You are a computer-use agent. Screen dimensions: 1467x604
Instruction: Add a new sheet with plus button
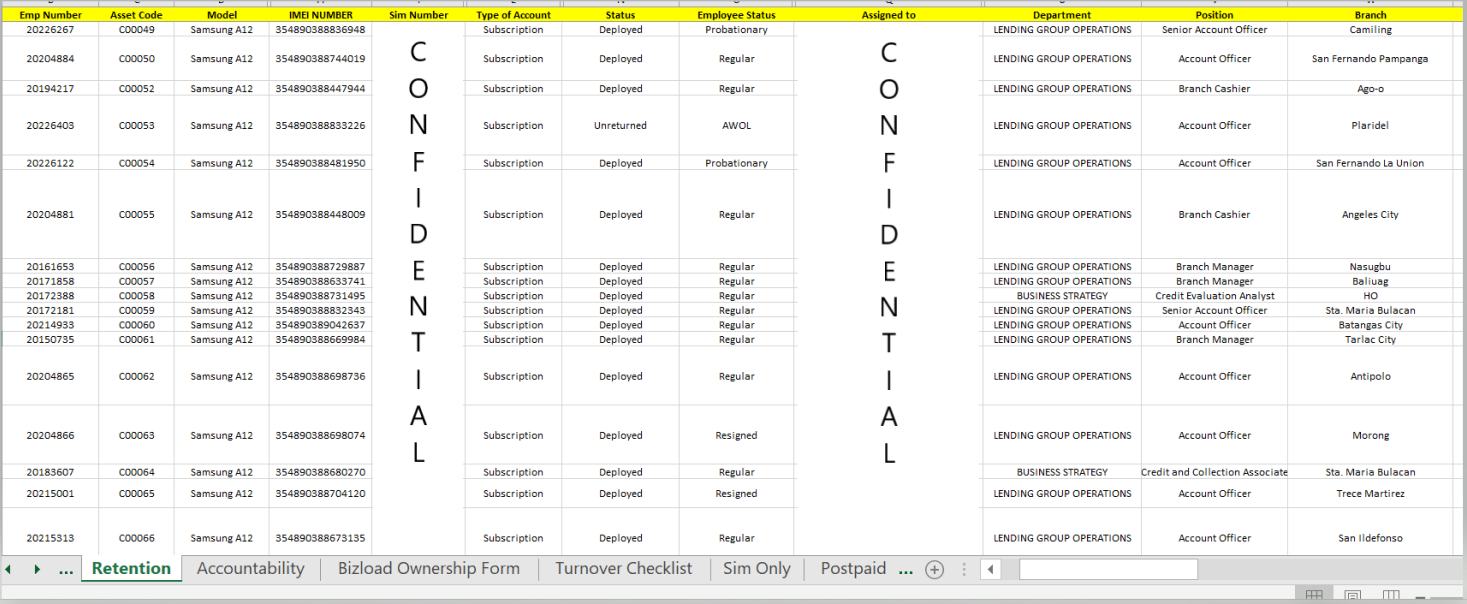pyautogui.click(x=934, y=570)
